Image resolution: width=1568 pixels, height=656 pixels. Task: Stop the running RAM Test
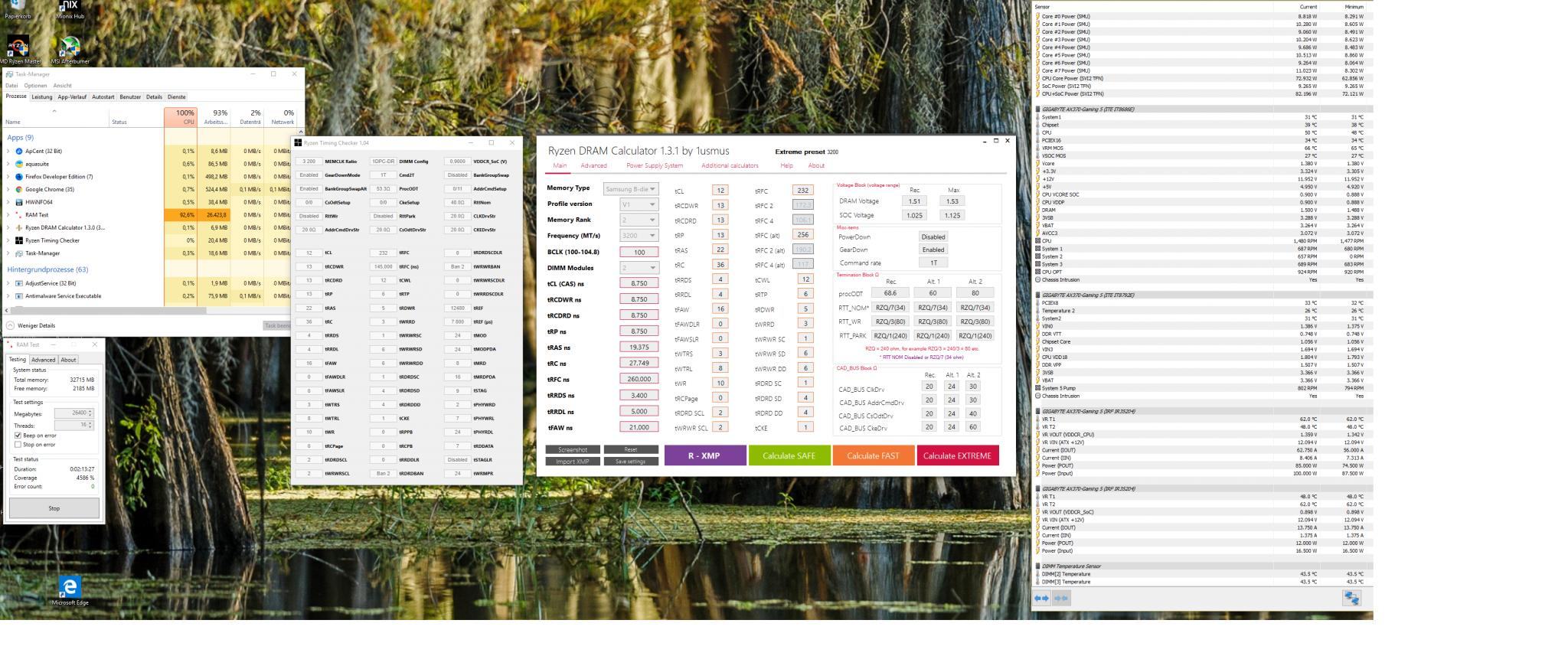pos(54,508)
